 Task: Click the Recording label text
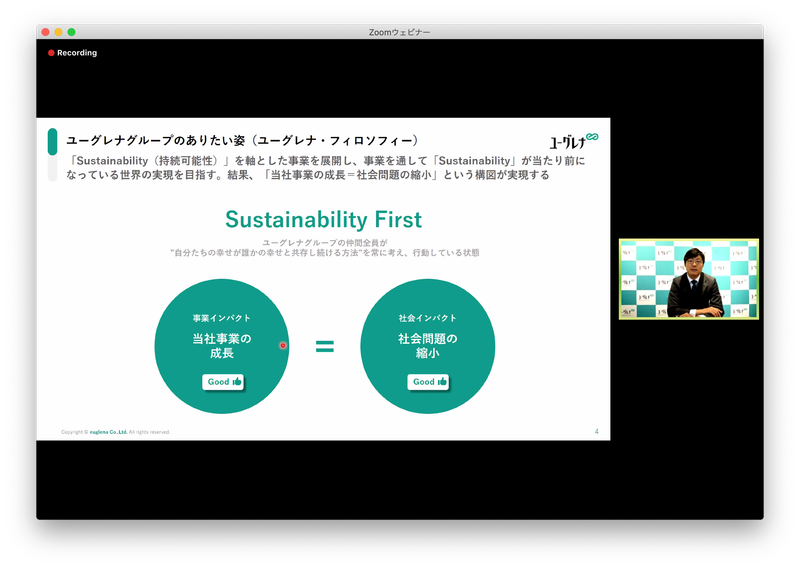pyautogui.click(x=77, y=53)
